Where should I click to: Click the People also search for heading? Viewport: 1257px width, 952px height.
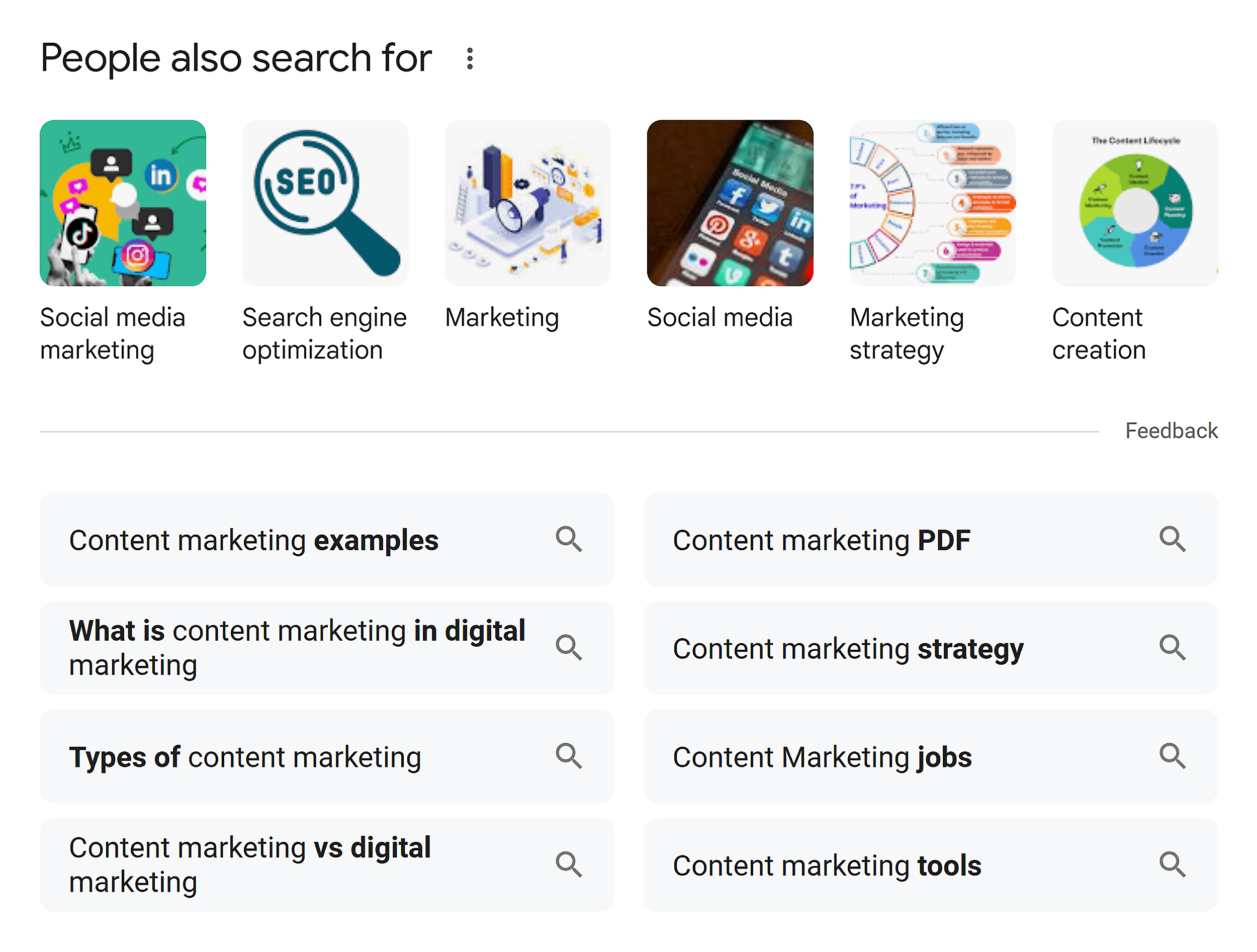pyautogui.click(x=236, y=58)
